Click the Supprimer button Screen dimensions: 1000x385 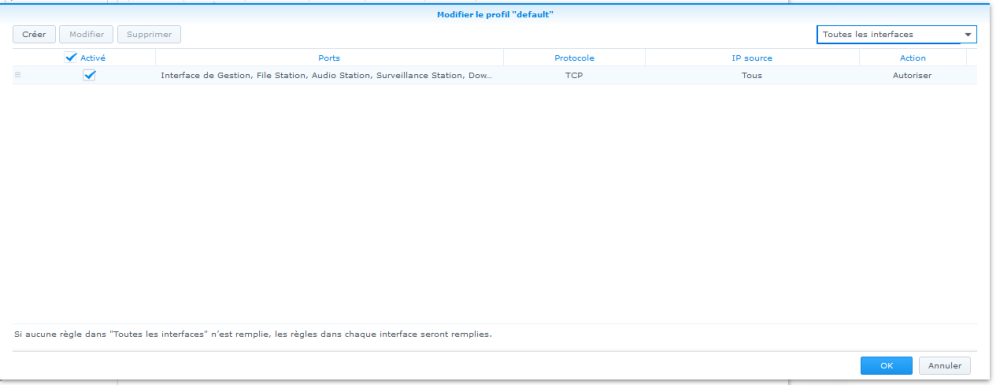click(x=149, y=34)
